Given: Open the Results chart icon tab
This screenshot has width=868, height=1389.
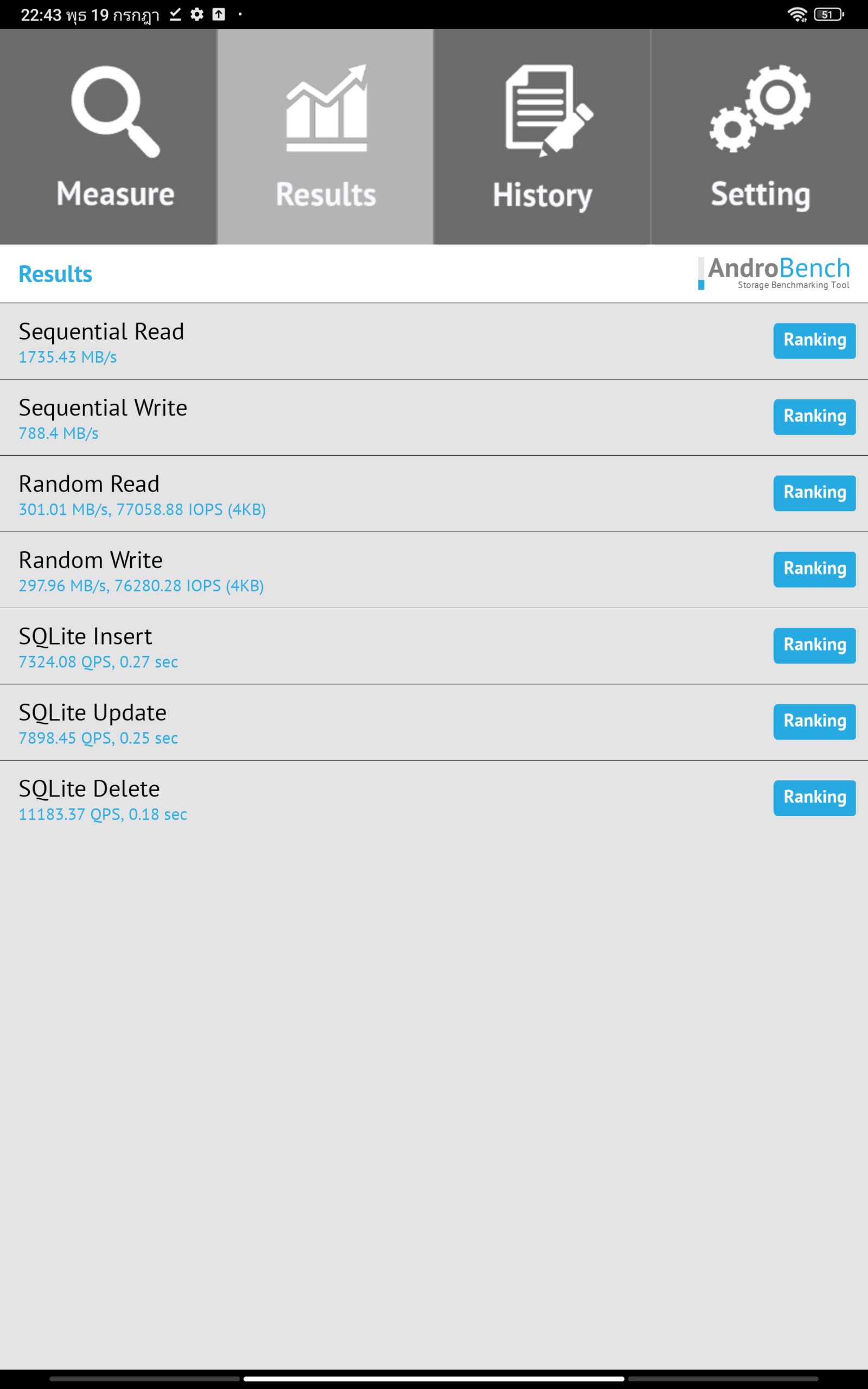Looking at the screenshot, I should [326, 107].
